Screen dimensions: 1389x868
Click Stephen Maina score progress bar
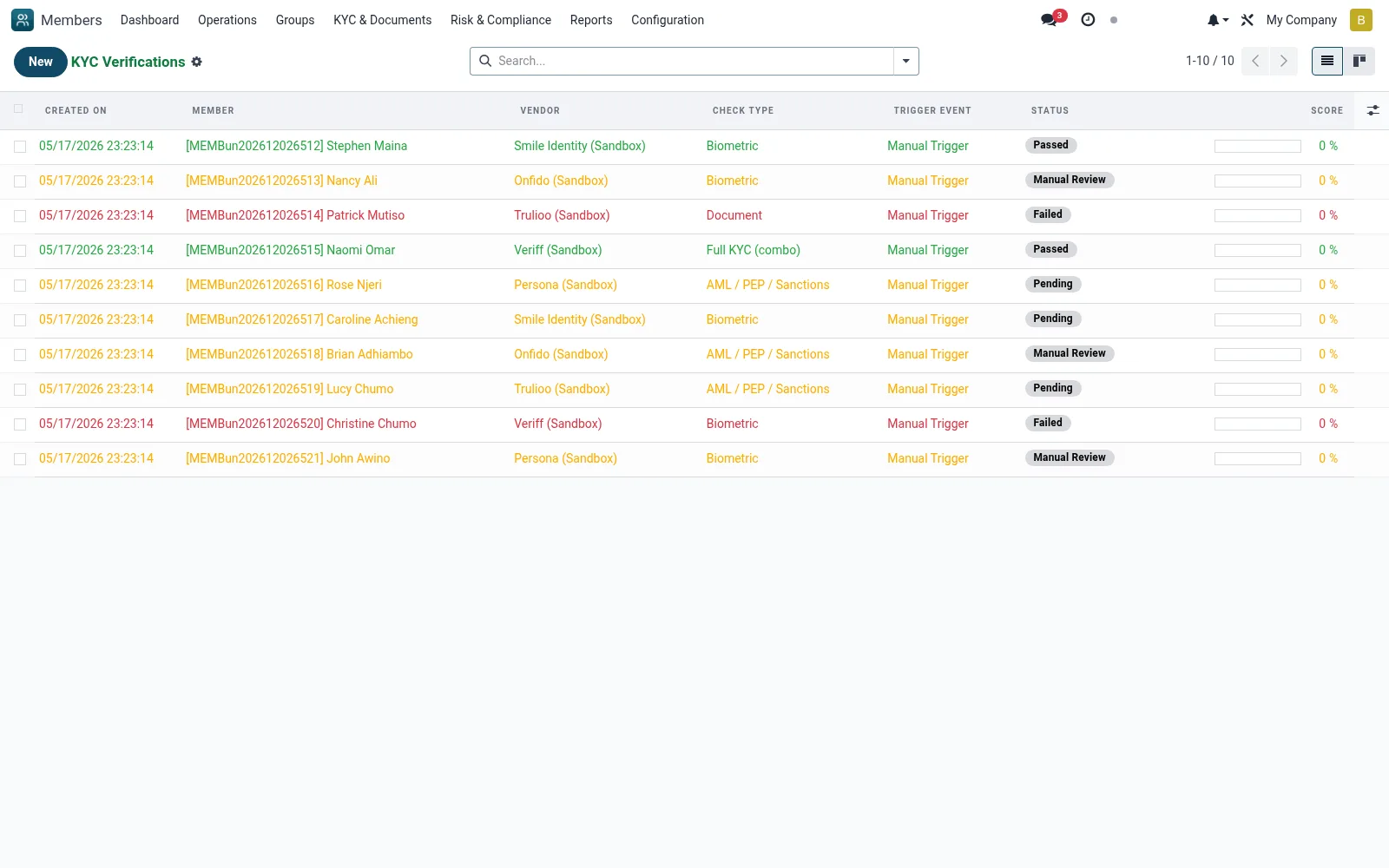[1258, 146]
